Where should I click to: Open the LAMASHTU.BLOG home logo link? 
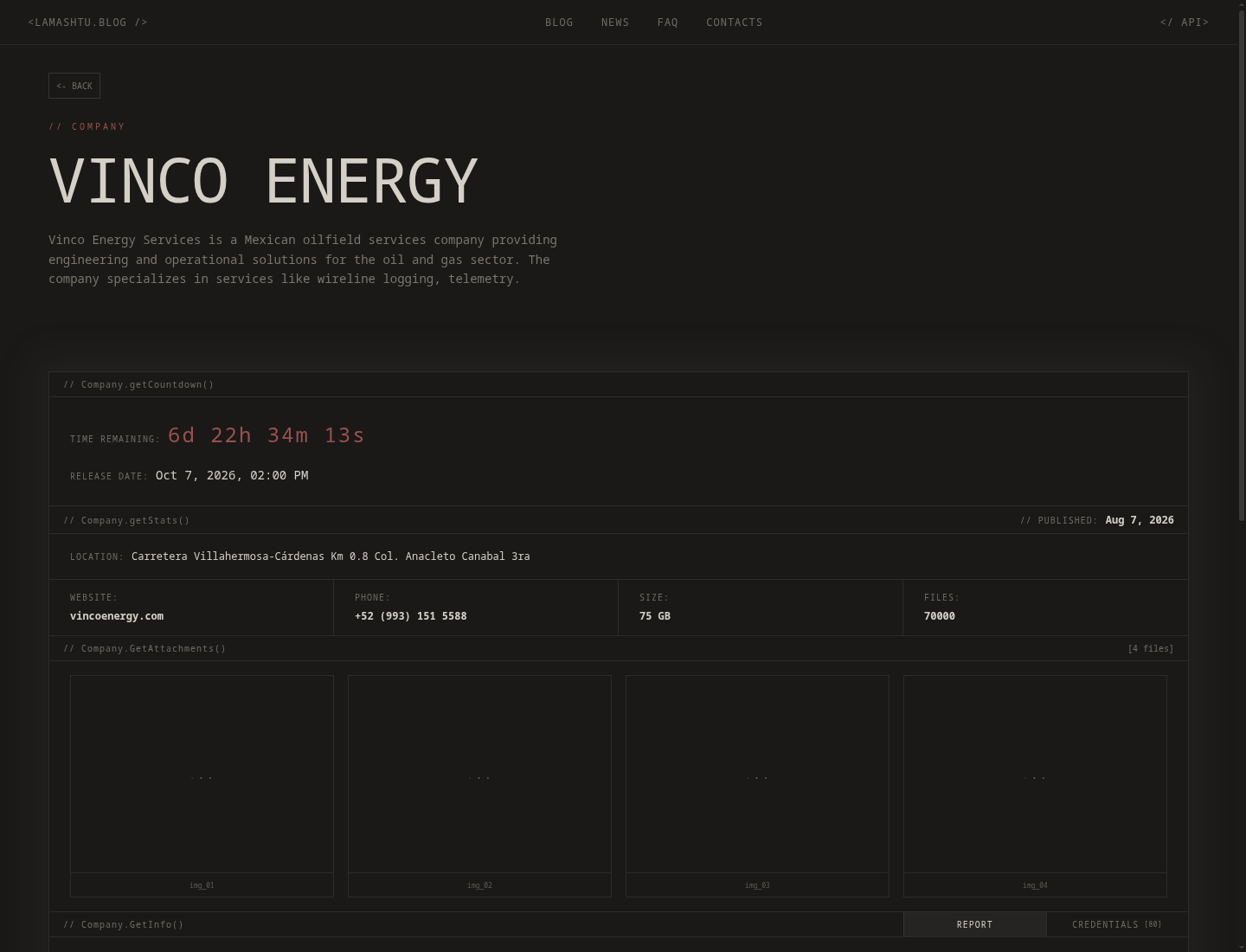[87, 23]
